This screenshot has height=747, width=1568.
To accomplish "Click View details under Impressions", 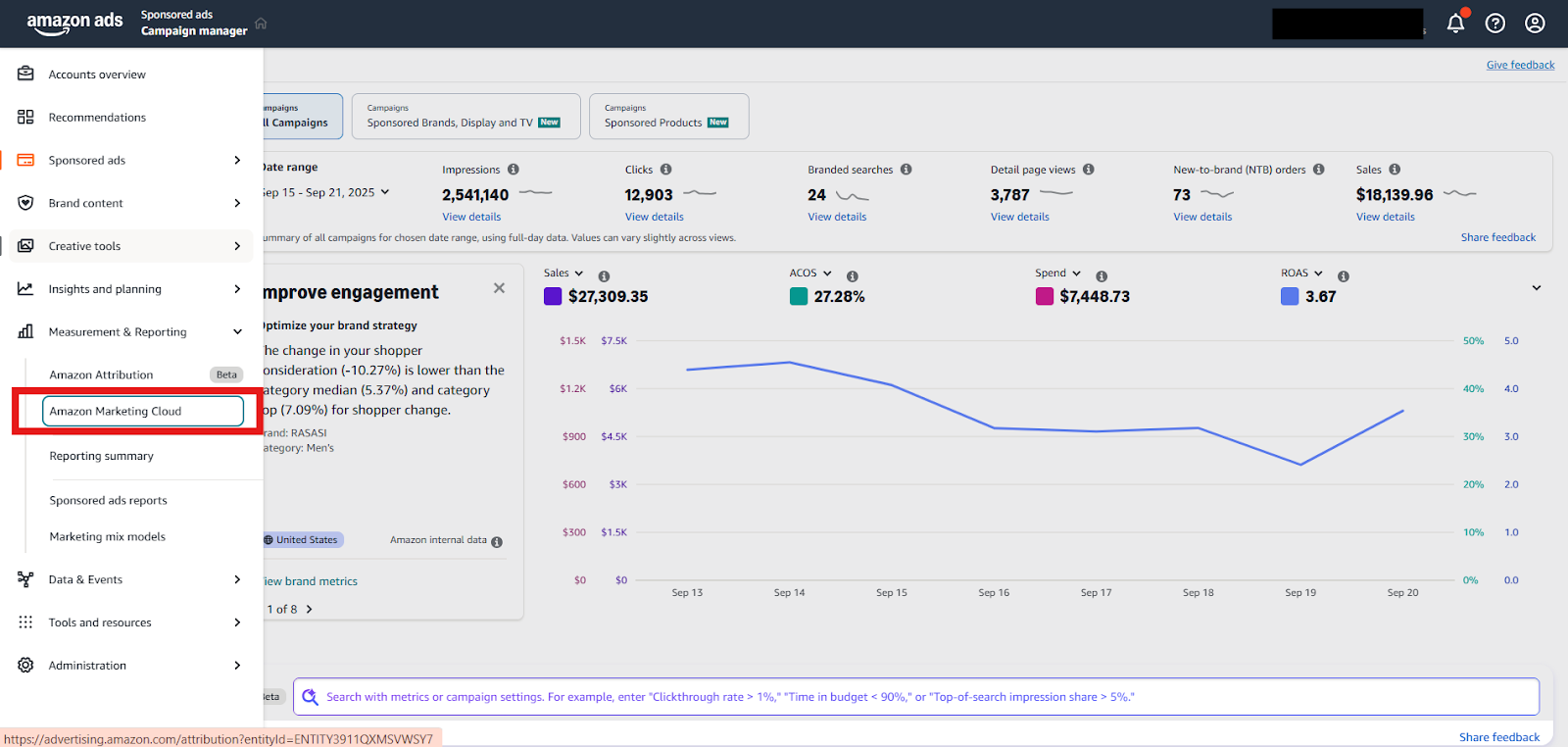I will (471, 217).
